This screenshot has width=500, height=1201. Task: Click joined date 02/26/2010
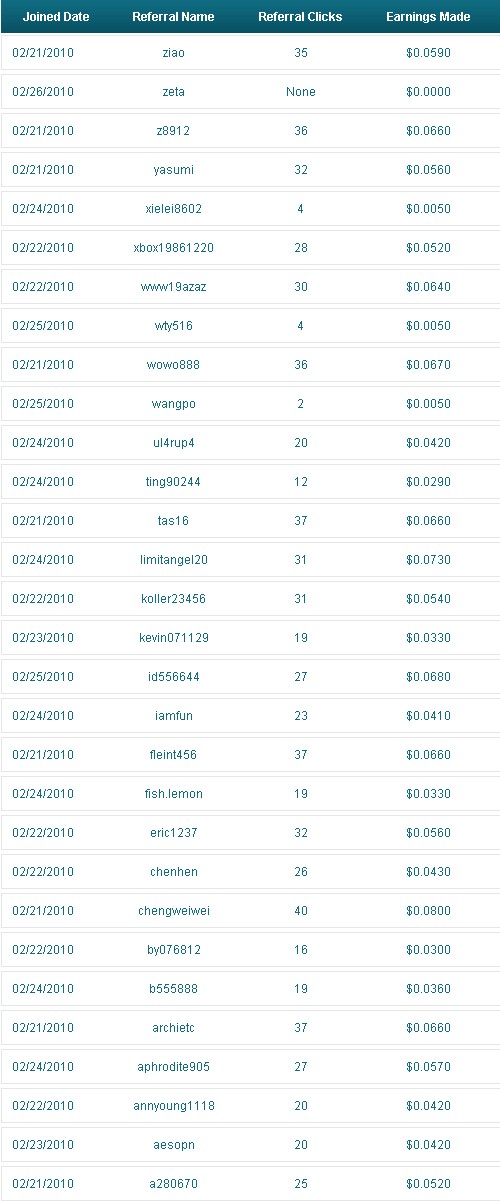pos(43,91)
